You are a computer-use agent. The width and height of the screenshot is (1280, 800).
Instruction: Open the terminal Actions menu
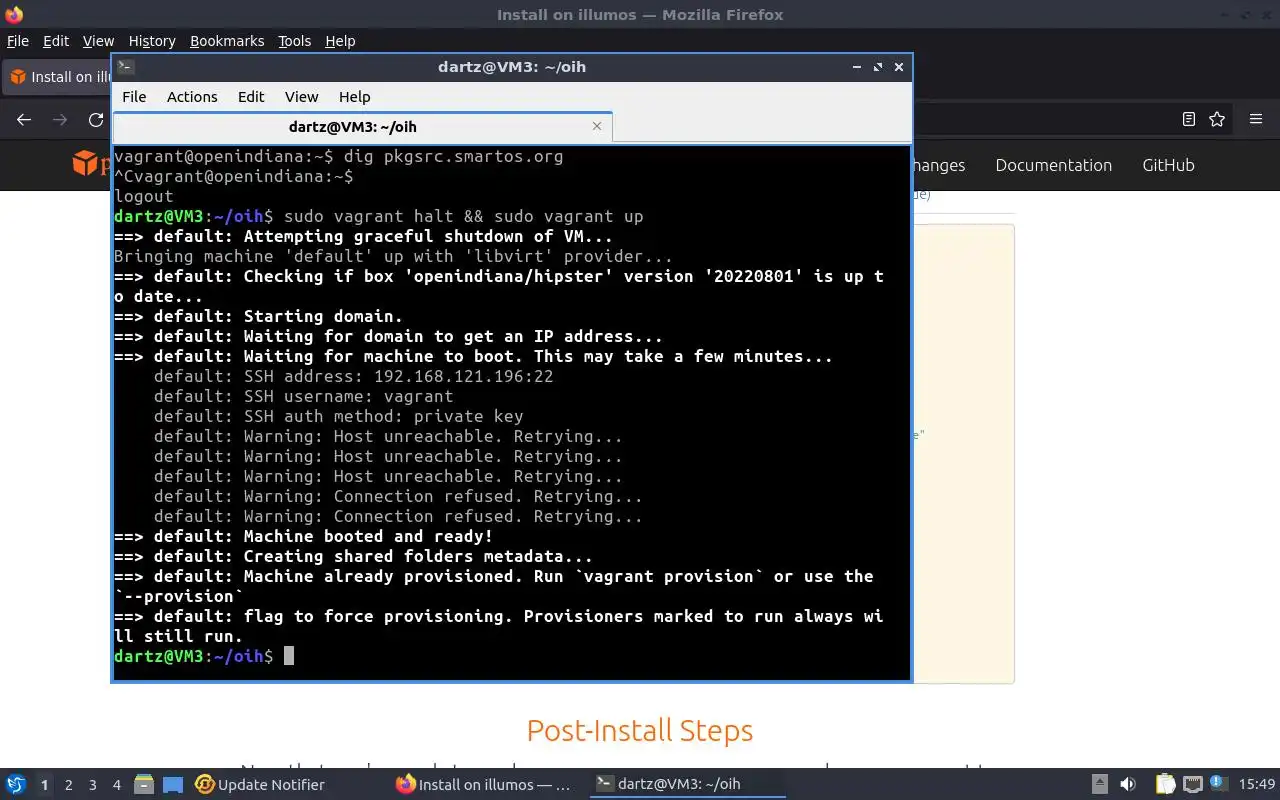click(192, 97)
